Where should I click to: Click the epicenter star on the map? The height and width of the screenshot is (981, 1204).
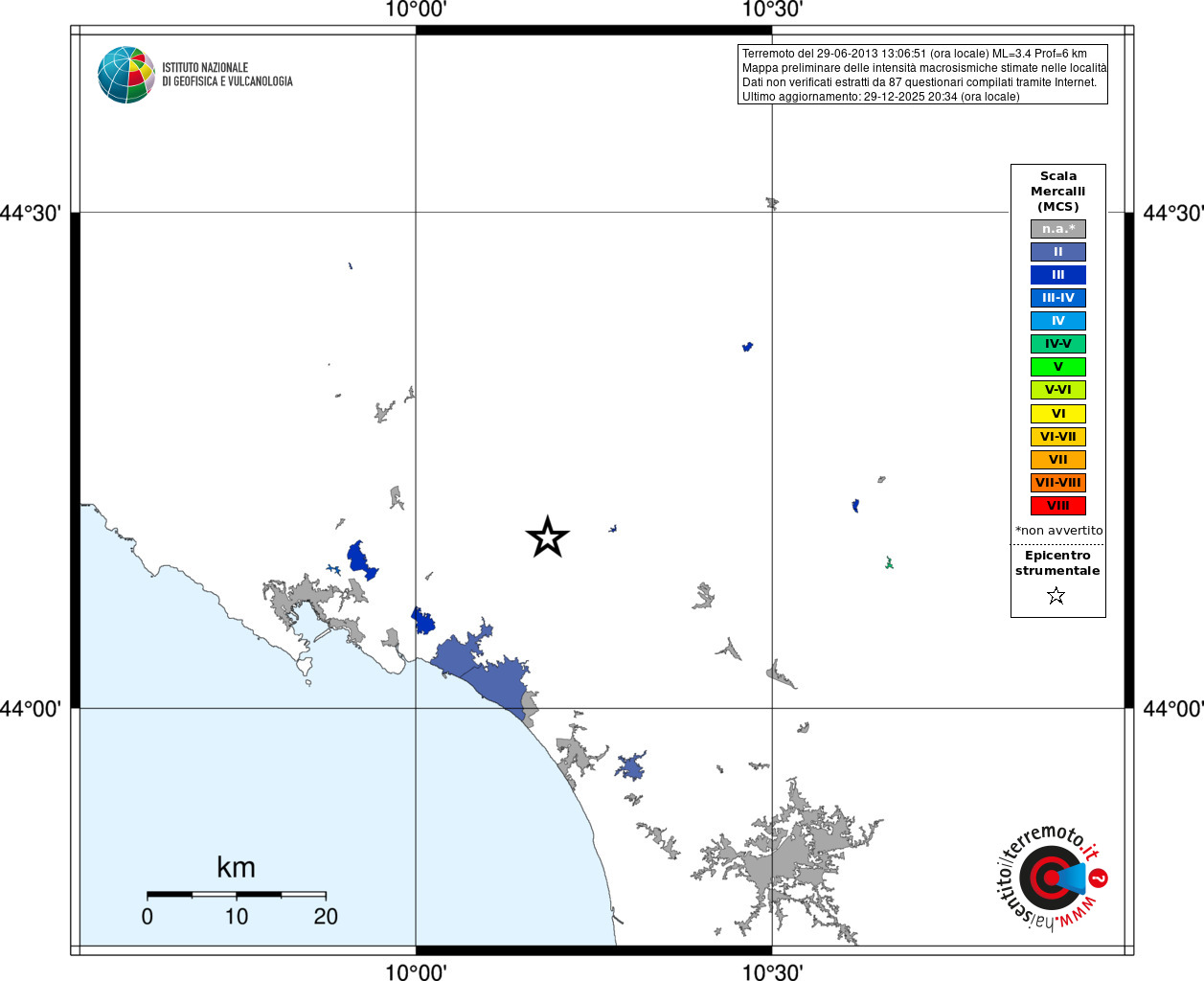(x=548, y=536)
